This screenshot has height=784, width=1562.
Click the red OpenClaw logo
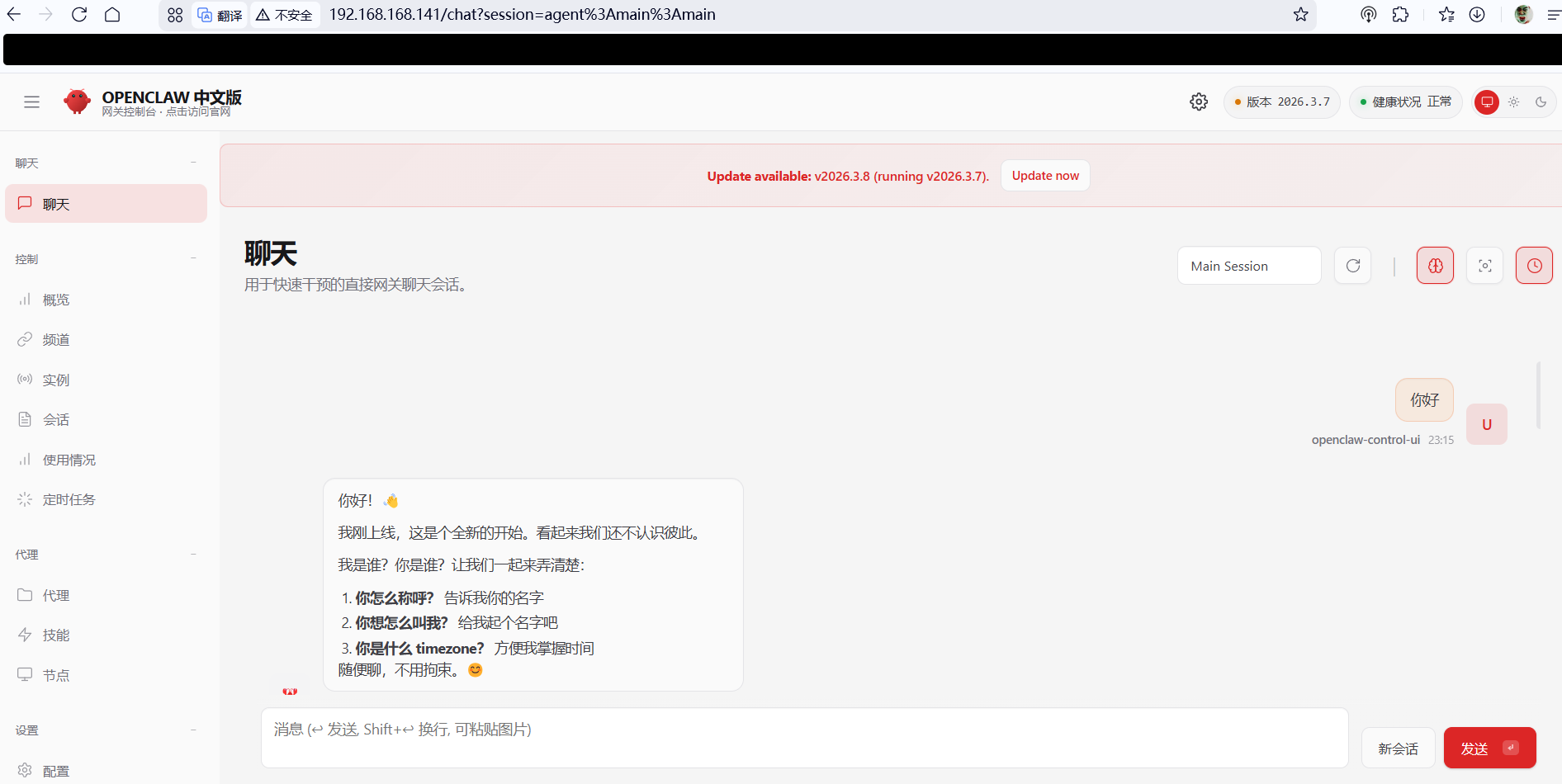click(77, 102)
